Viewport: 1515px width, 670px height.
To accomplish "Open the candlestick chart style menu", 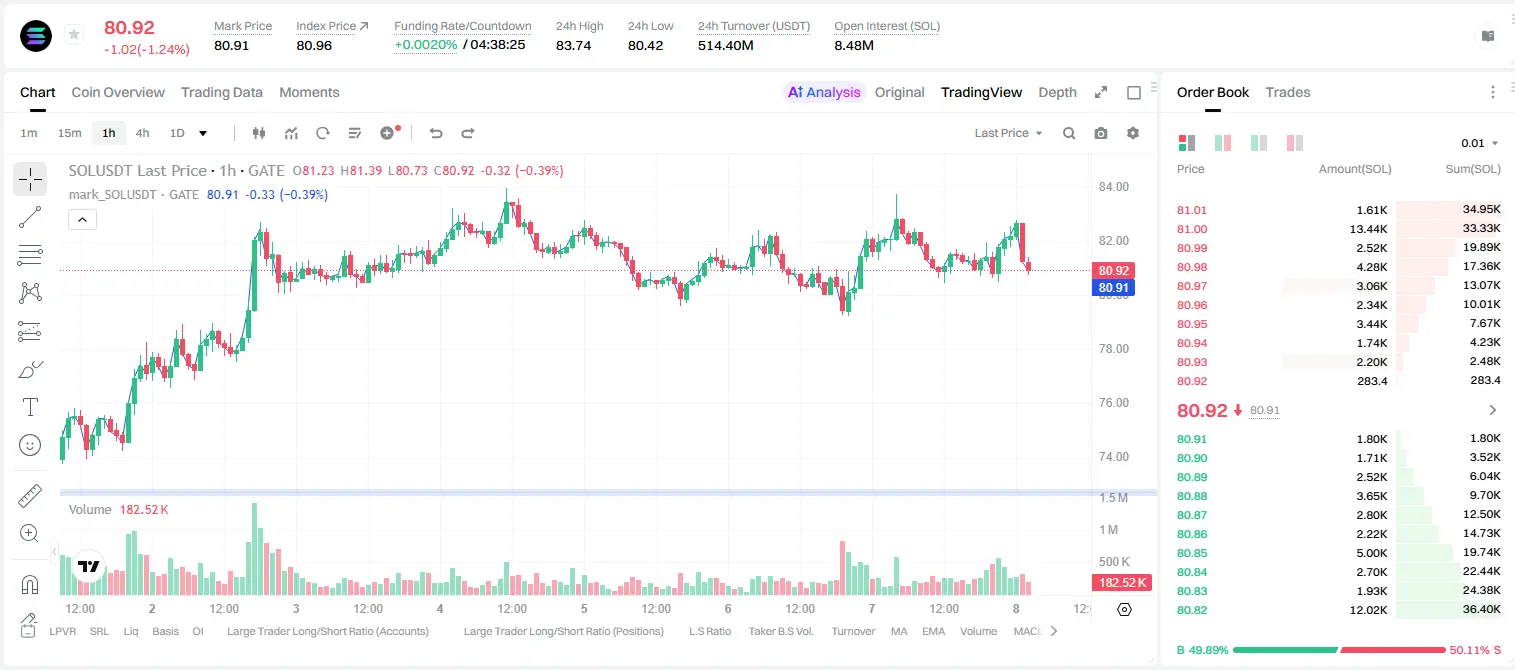I will pos(259,133).
